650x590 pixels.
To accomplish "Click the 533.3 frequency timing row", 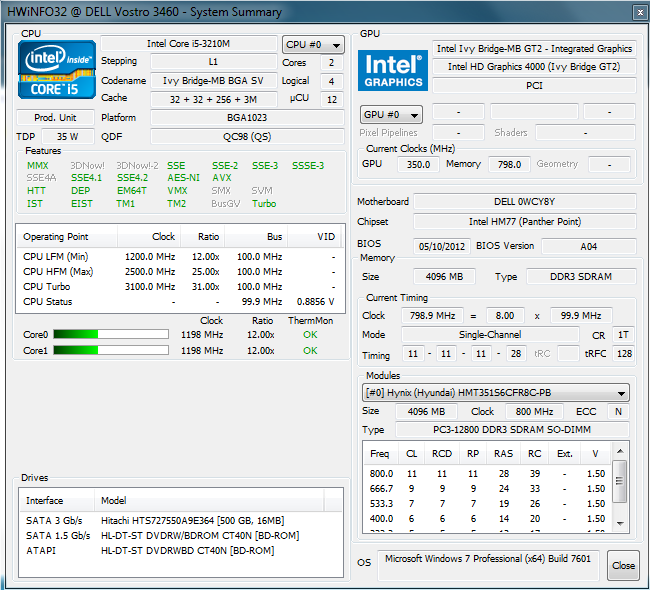I will pos(487,503).
